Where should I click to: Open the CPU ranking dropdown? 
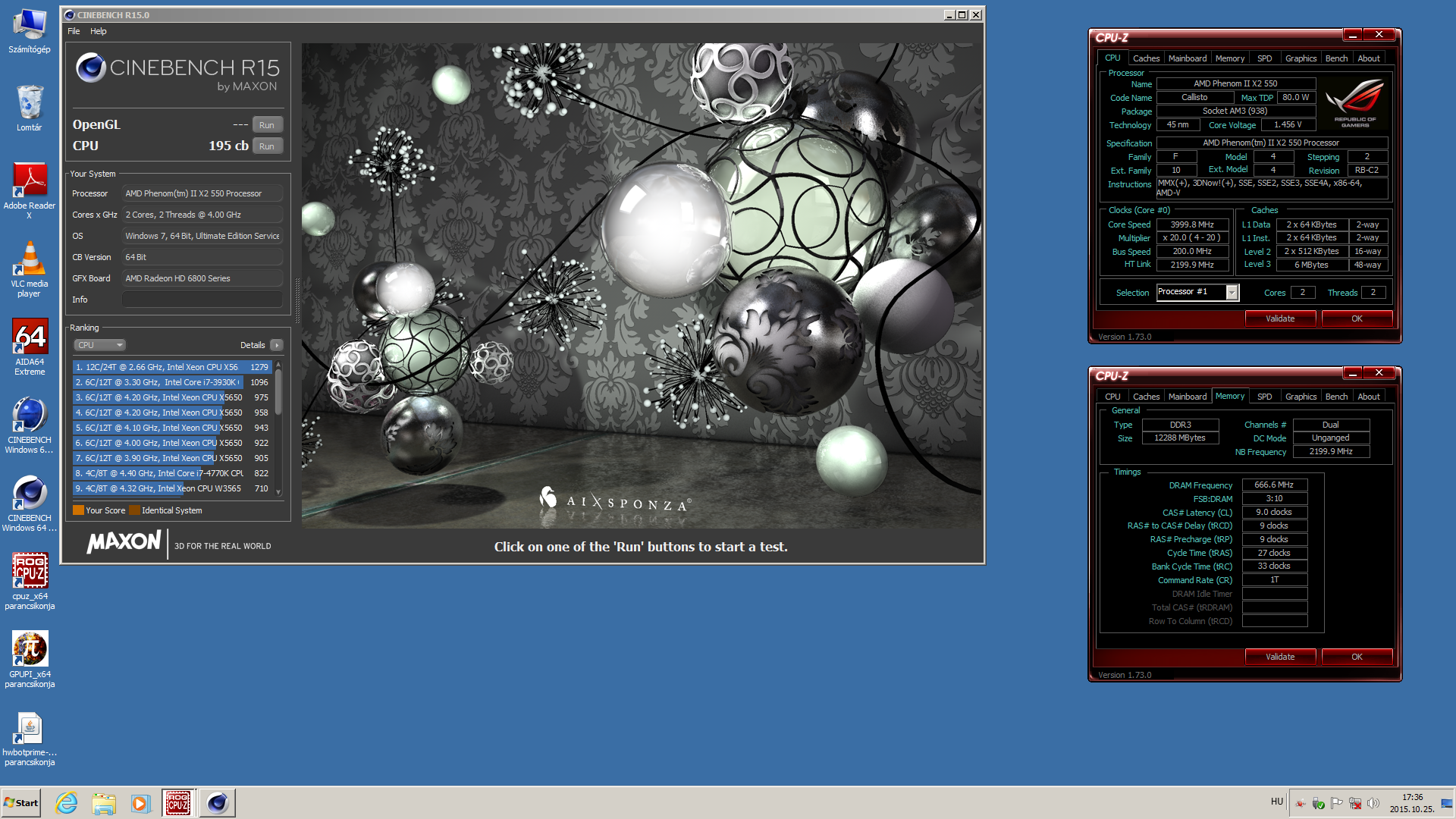(x=99, y=345)
